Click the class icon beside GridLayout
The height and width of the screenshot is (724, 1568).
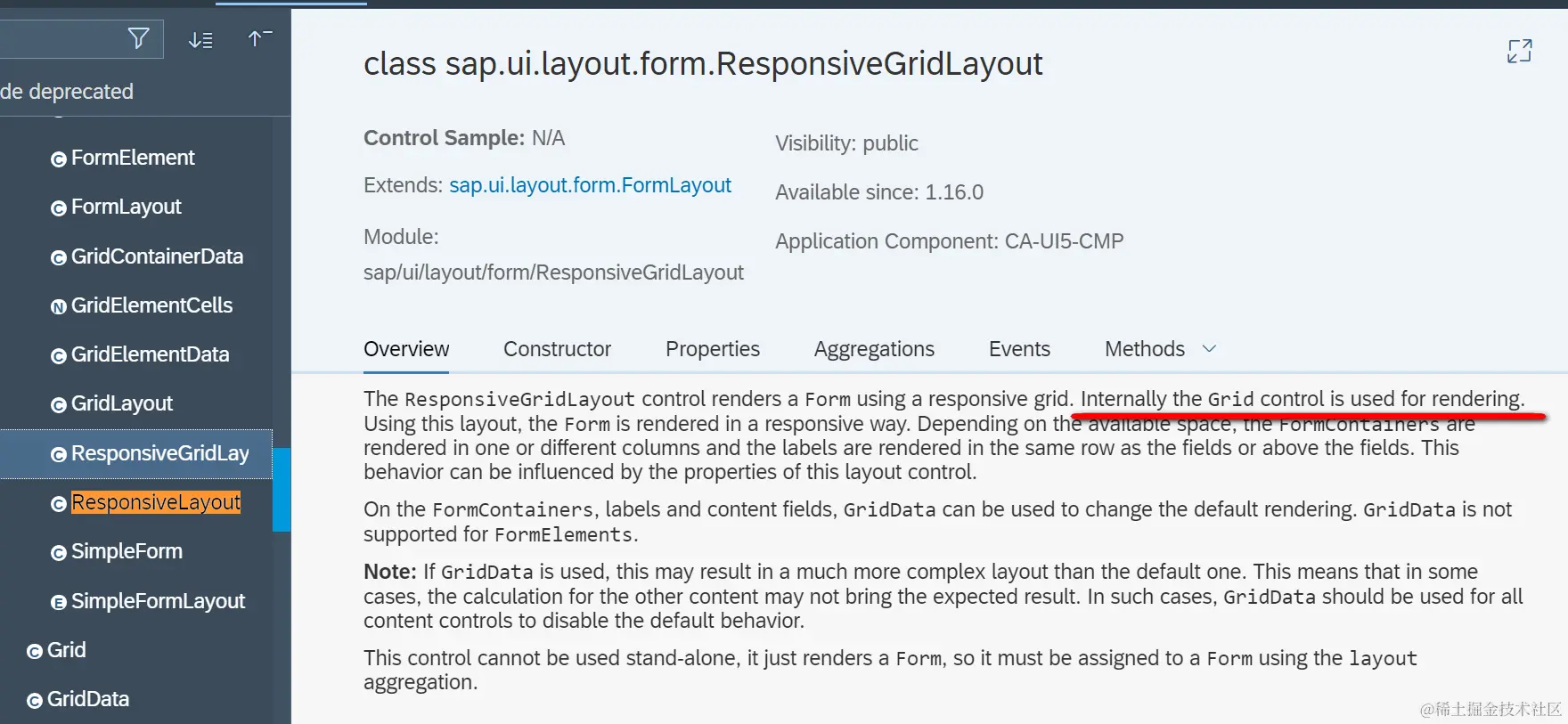tap(59, 405)
